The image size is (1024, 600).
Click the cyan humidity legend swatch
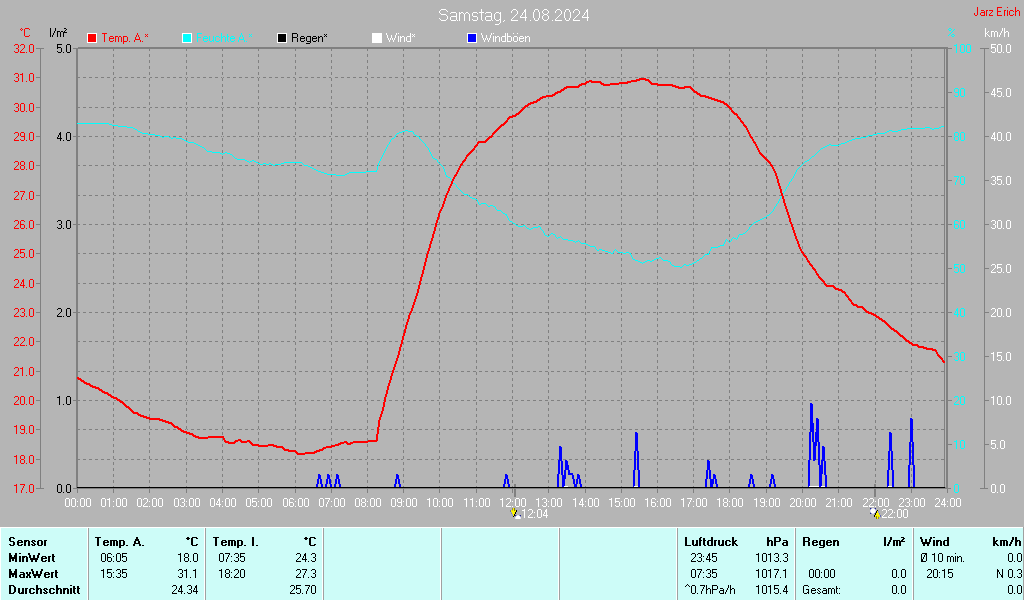[187, 38]
